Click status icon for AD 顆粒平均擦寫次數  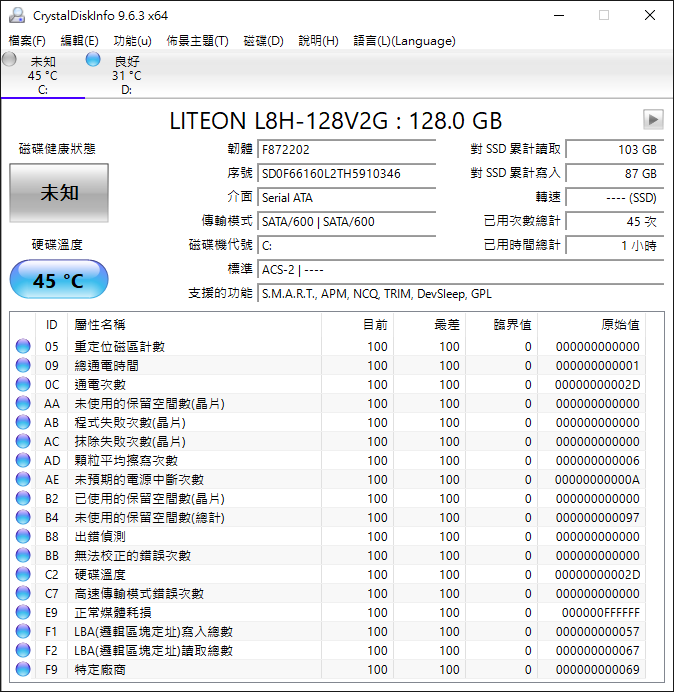tap(23, 460)
